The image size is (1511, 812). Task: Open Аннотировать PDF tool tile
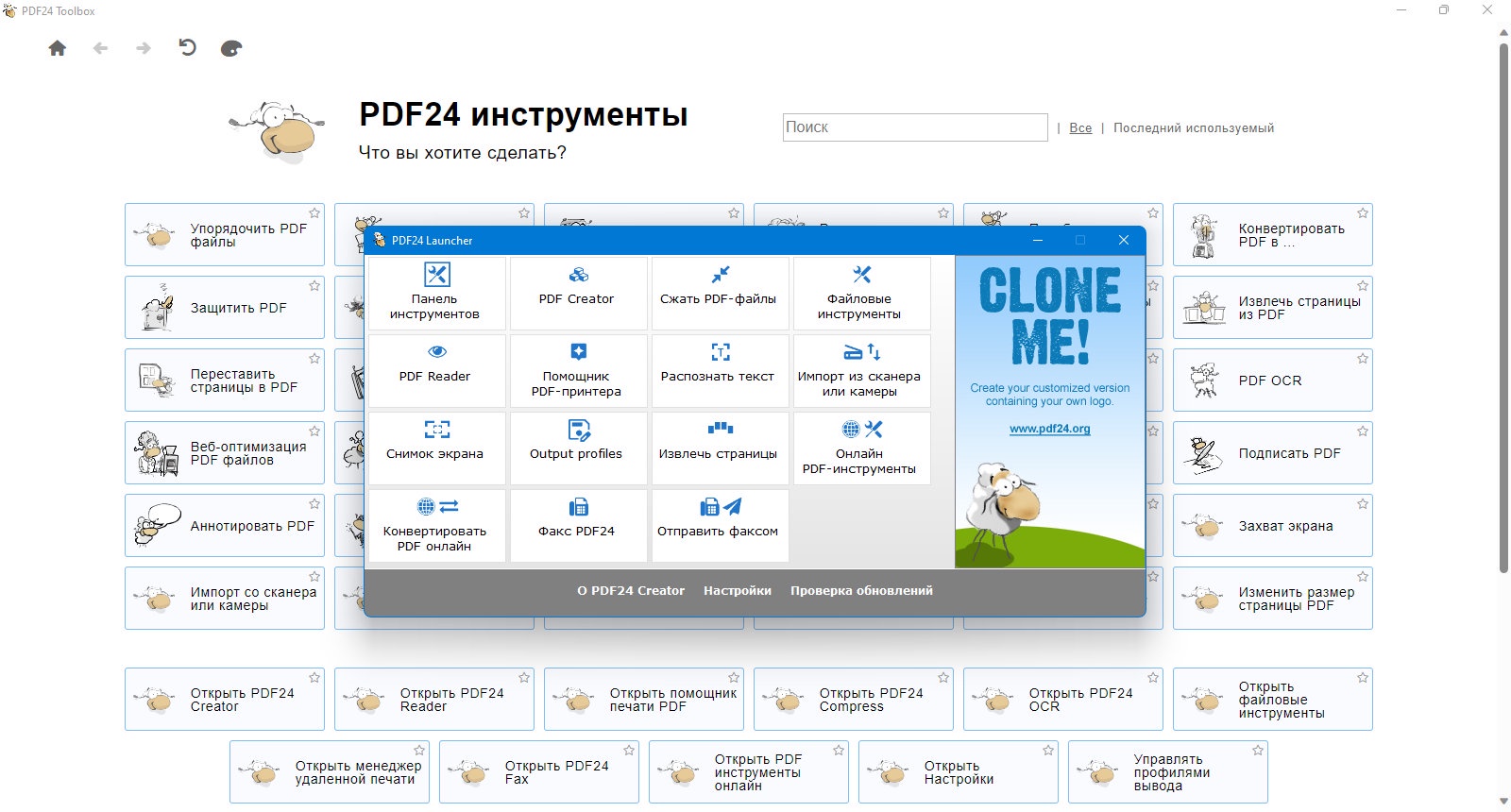tap(225, 526)
